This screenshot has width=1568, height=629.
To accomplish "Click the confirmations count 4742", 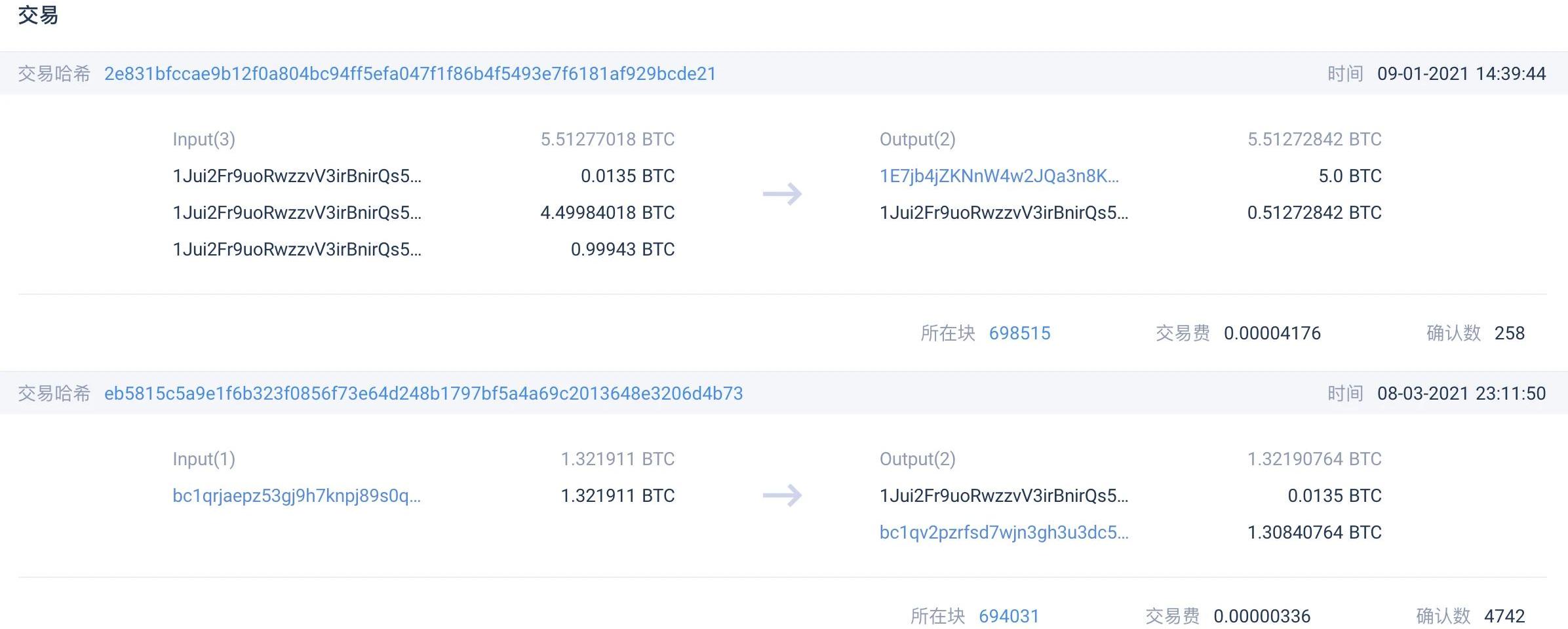I will click(x=1504, y=616).
